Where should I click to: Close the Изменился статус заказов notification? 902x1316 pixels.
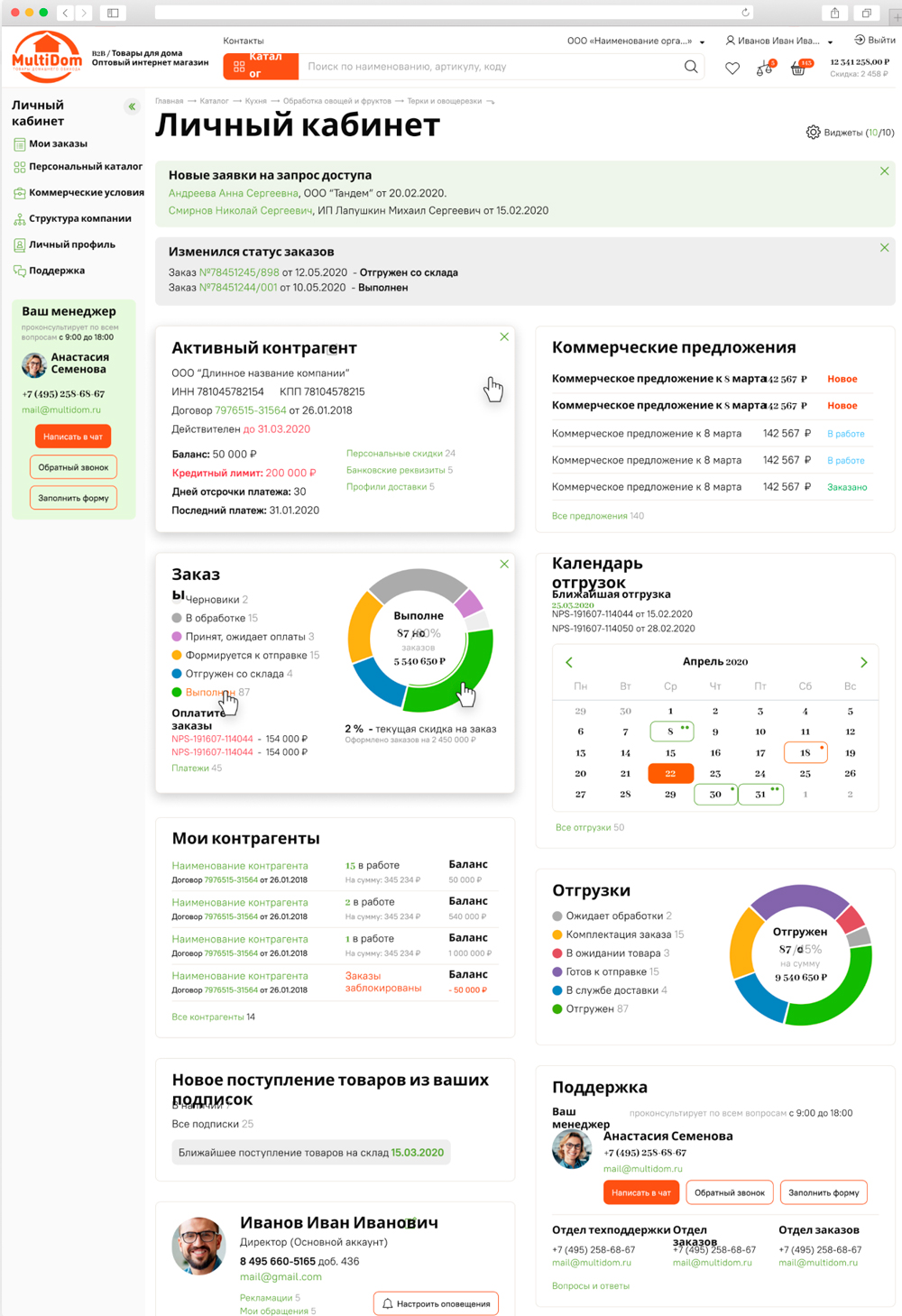pyautogui.click(x=884, y=247)
